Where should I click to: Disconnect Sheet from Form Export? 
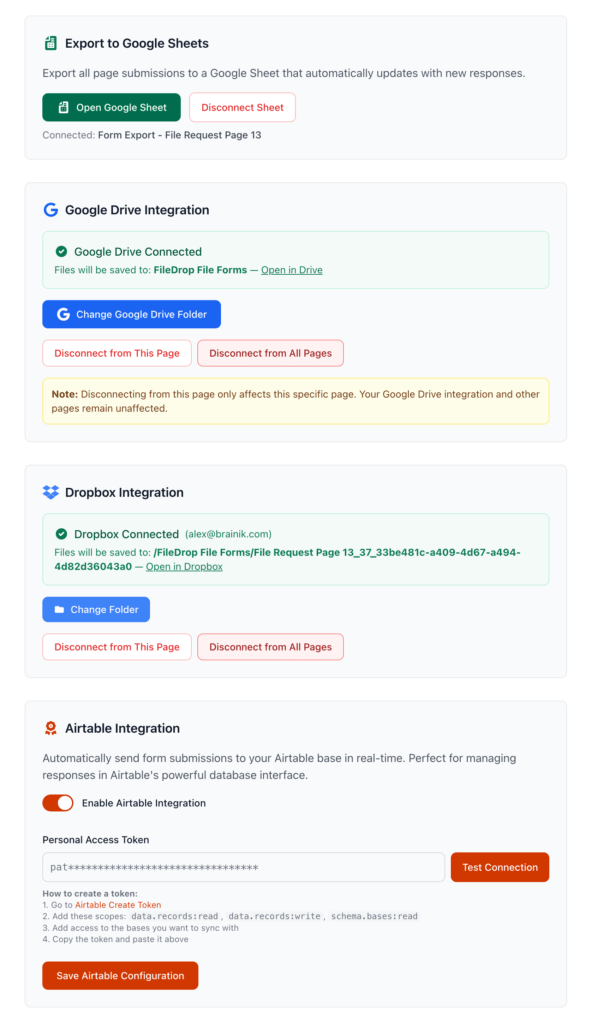click(242, 107)
